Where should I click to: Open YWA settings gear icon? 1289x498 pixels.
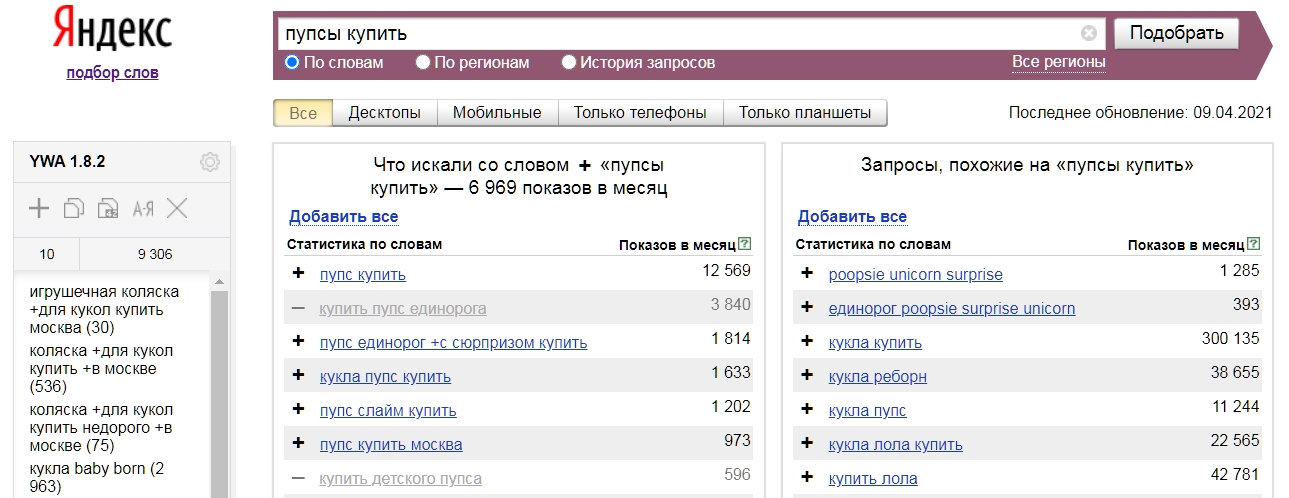[x=210, y=162]
